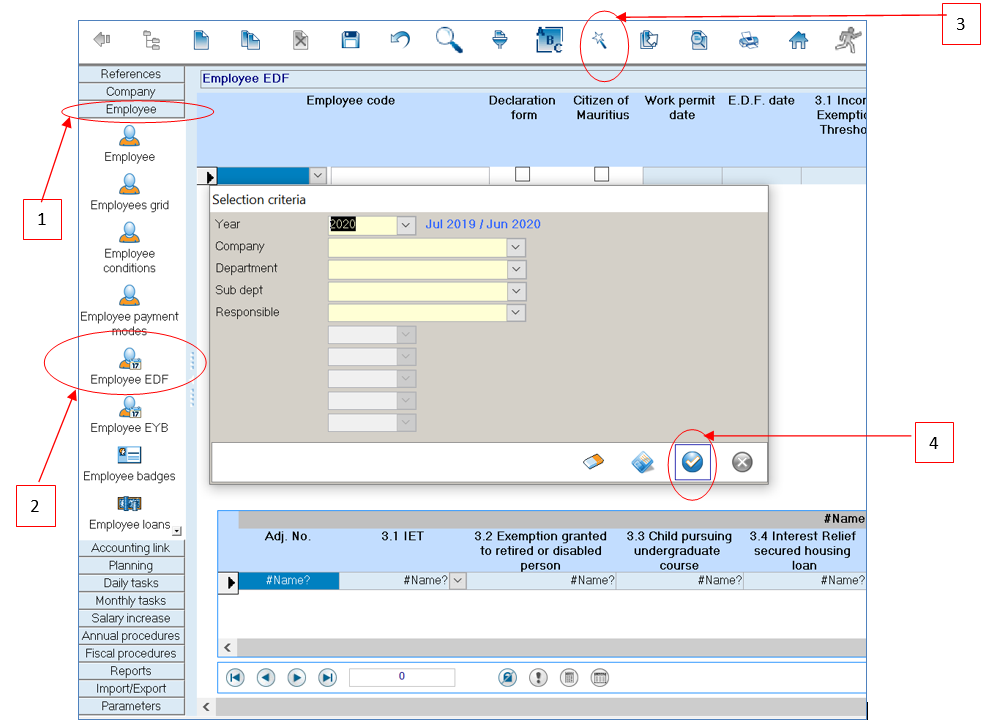Click the eraser icon in Selection criteria
Screen dimensions: 987x723
click(x=593, y=462)
